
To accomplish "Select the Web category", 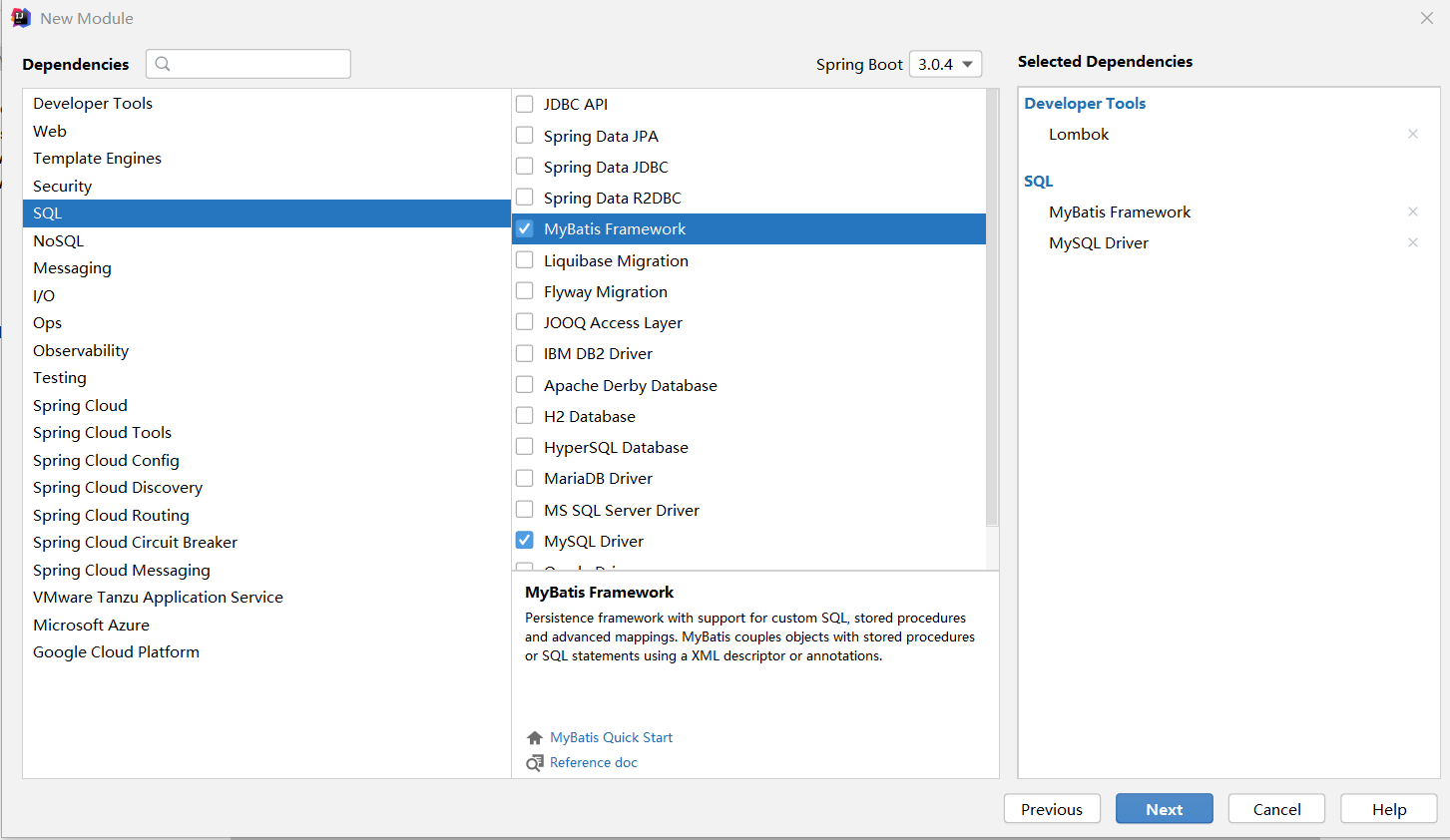I will (x=50, y=132).
